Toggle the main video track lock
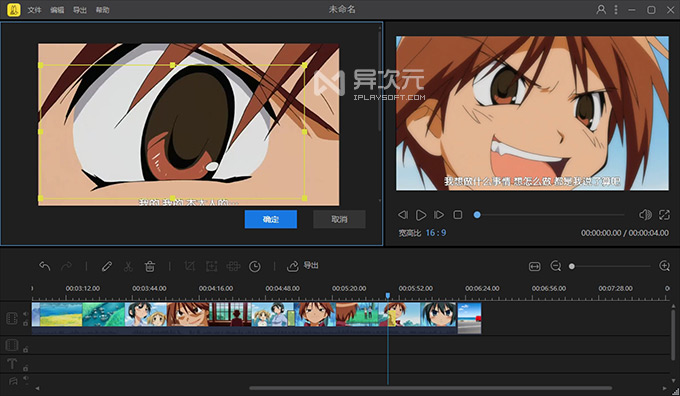The height and width of the screenshot is (396, 680). tap(26, 324)
